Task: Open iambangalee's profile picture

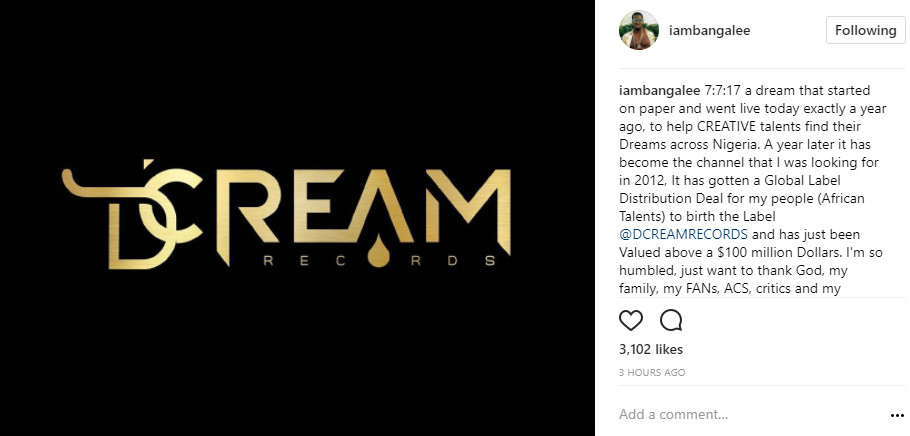Action: [x=639, y=30]
